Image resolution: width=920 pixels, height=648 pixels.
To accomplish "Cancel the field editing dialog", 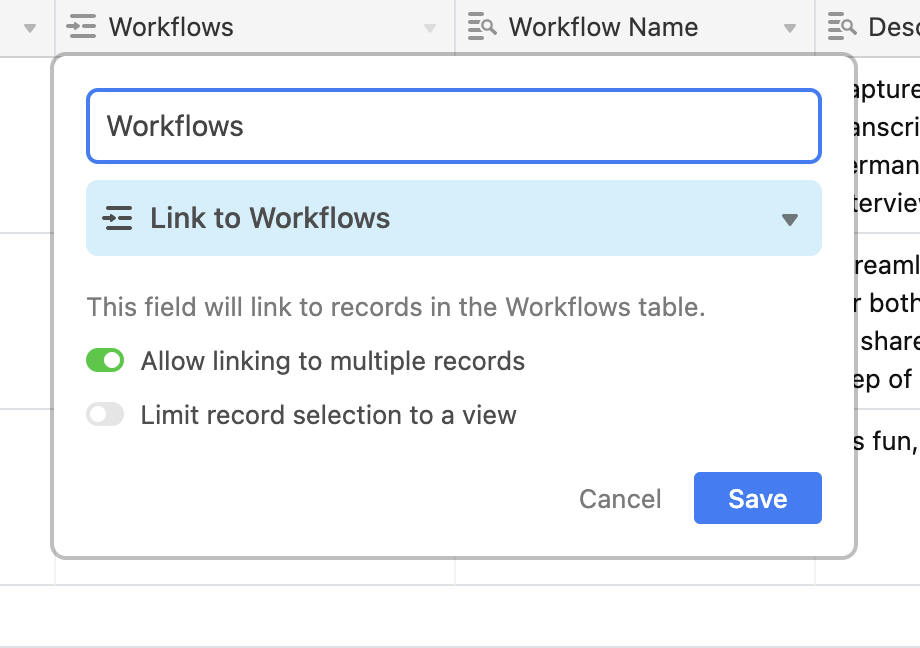I will (x=620, y=499).
